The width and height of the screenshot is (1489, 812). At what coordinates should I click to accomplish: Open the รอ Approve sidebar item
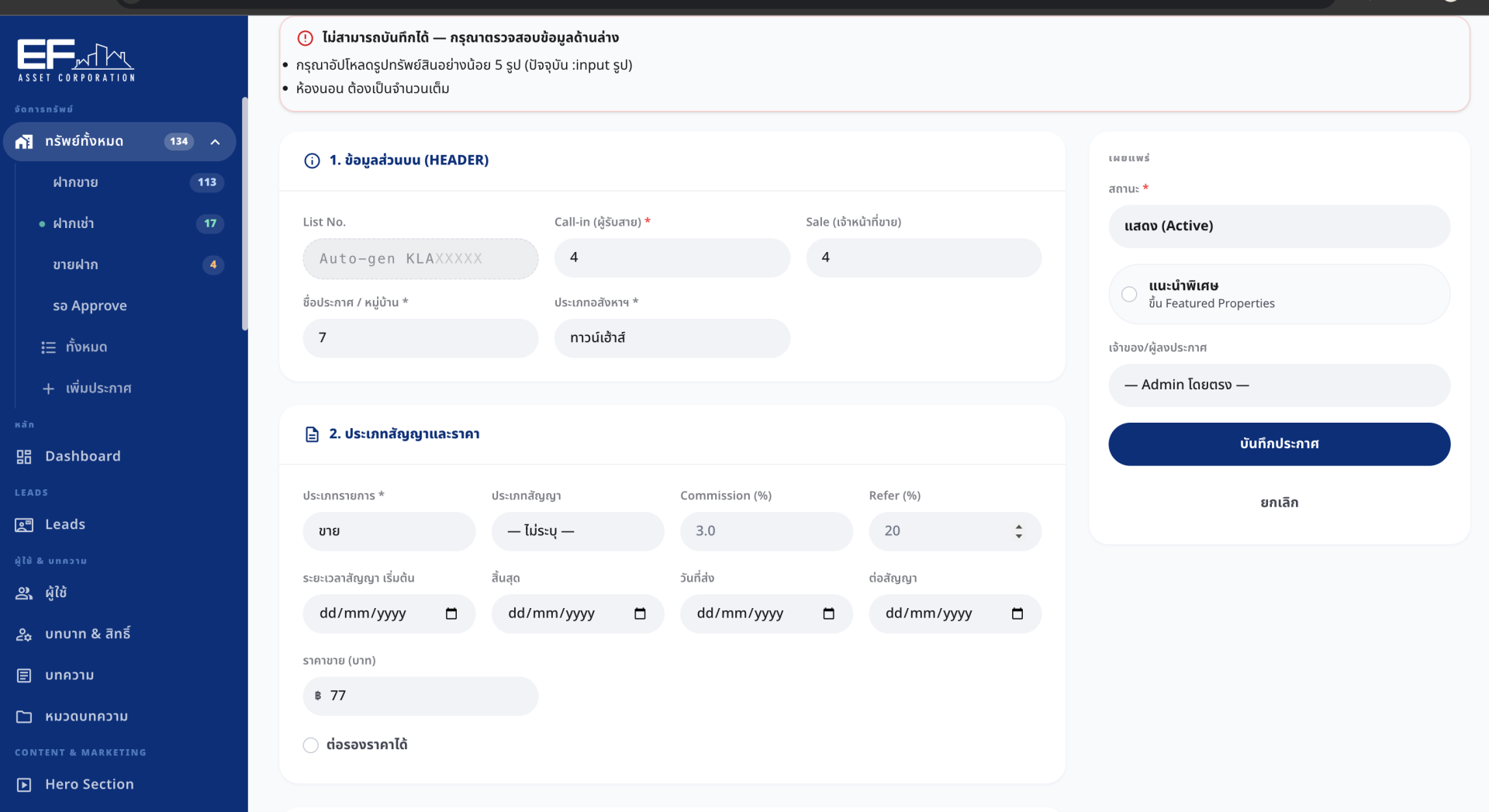tap(90, 306)
